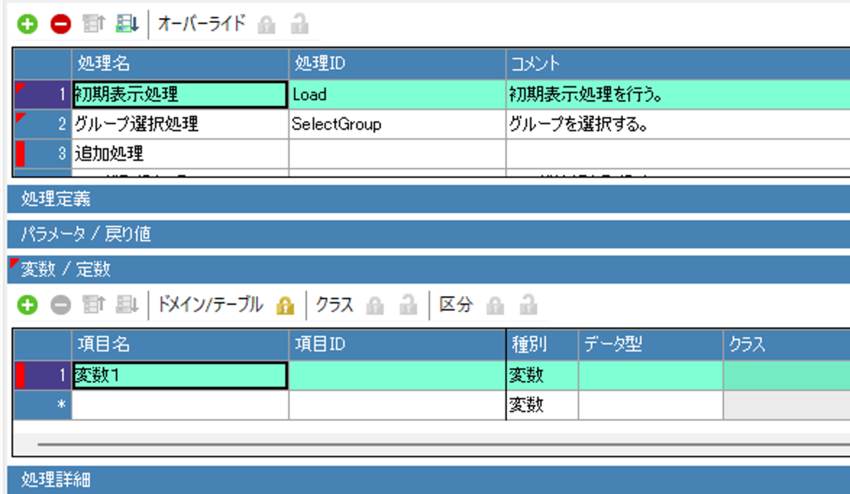Click empty 処理ID cell of 追加処理 row
This screenshot has width=850, height=494.
(x=397, y=153)
